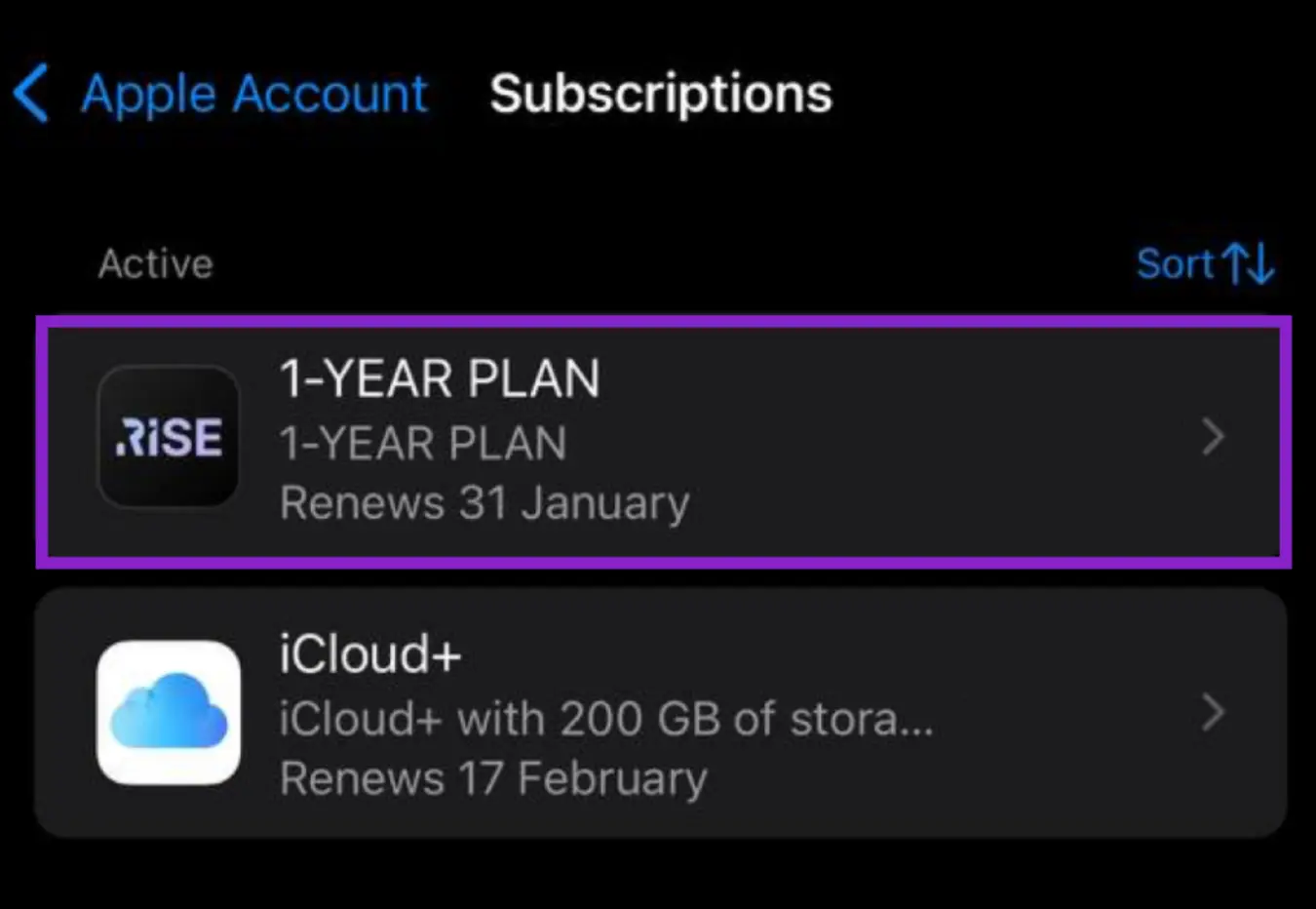This screenshot has width=1316, height=909.
Task: Tap the highlighted purple subscription card
Action: point(658,439)
